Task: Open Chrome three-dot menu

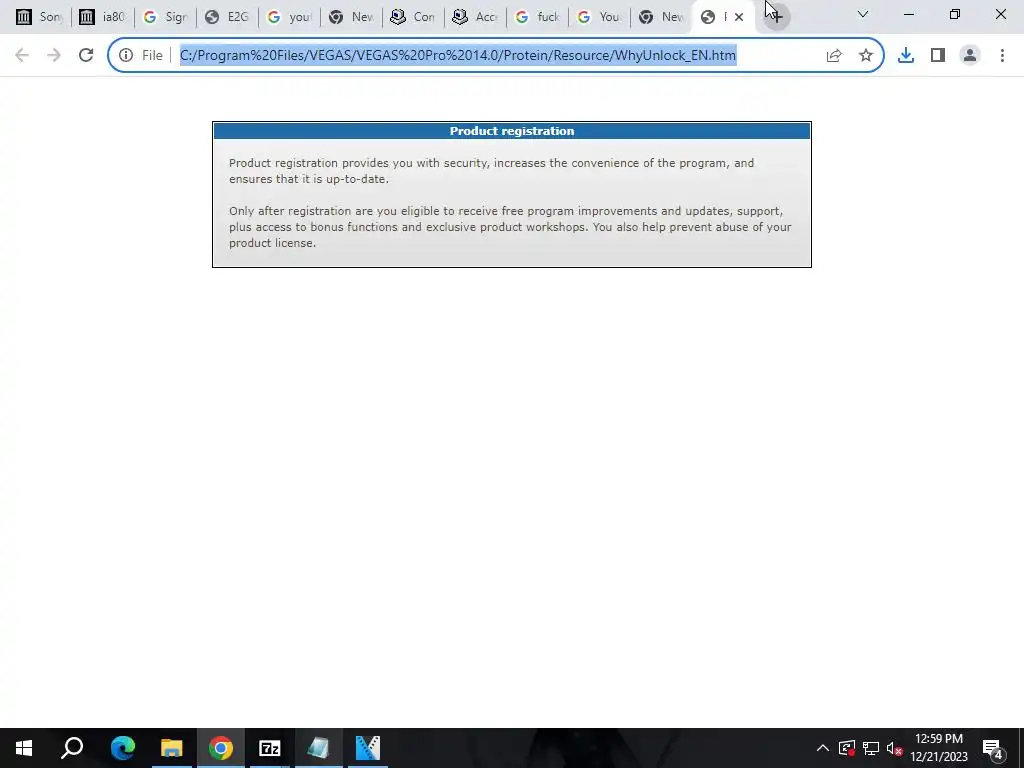Action: [1002, 56]
